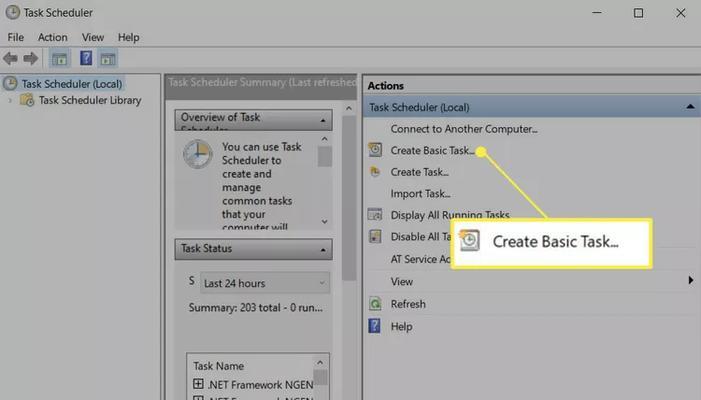Click Import Task... action
This screenshot has width=701, height=400.
point(420,194)
